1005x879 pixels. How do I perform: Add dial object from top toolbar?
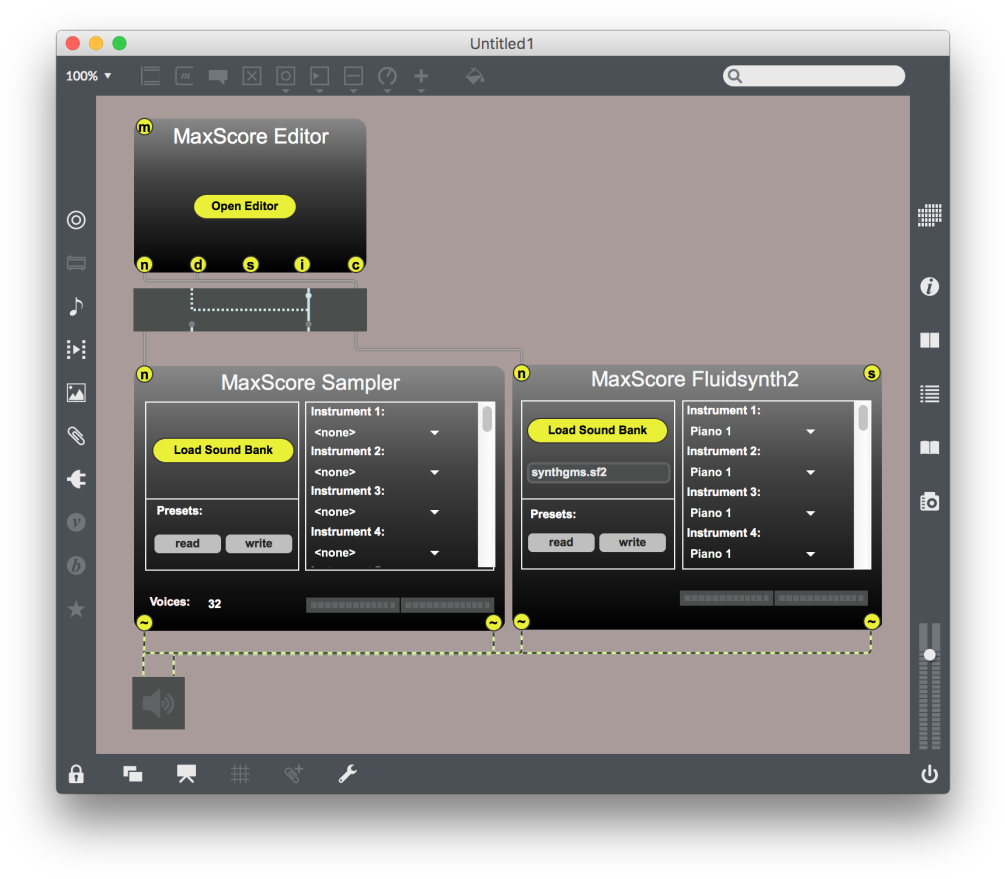pyautogui.click(x=387, y=76)
